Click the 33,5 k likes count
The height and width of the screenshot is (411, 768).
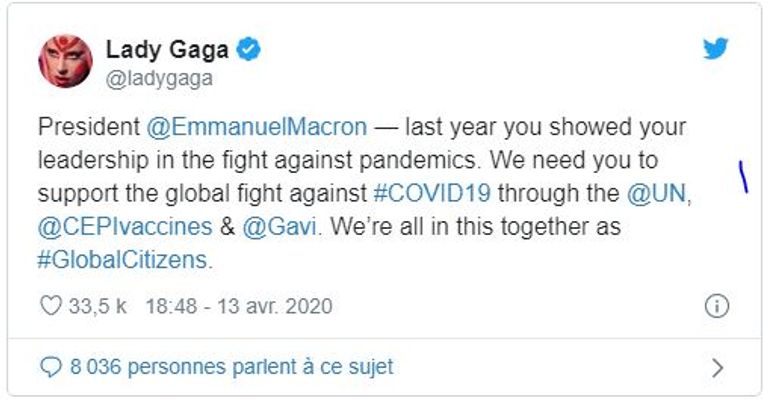tap(97, 306)
